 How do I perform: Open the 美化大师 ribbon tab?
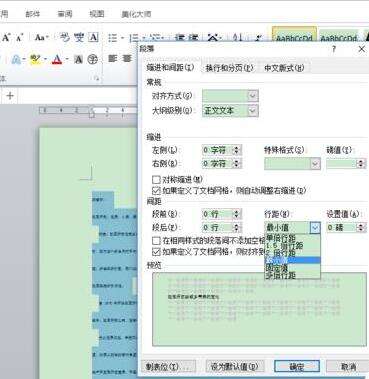pyautogui.click(x=136, y=14)
